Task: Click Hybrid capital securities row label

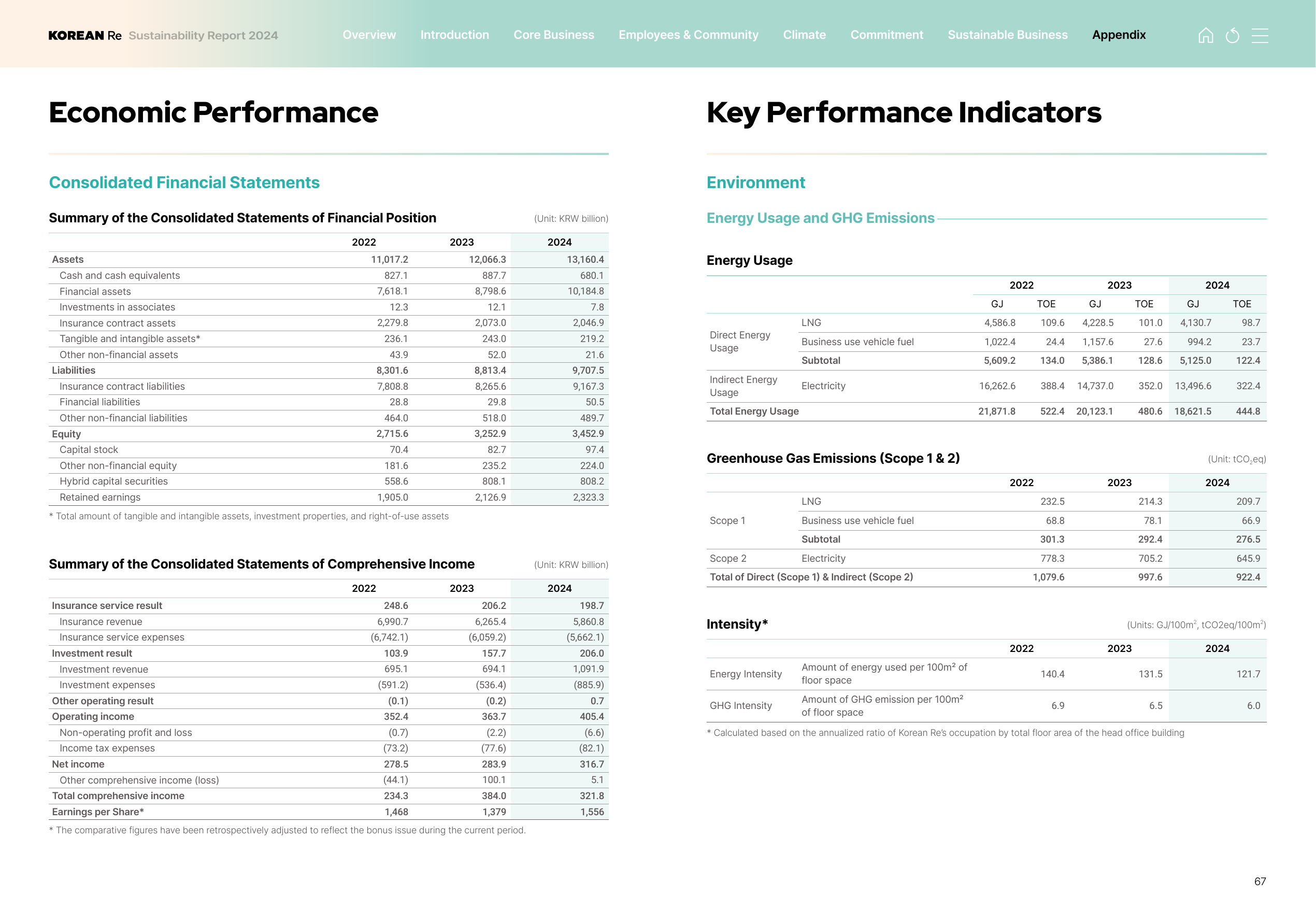Action: [x=113, y=481]
